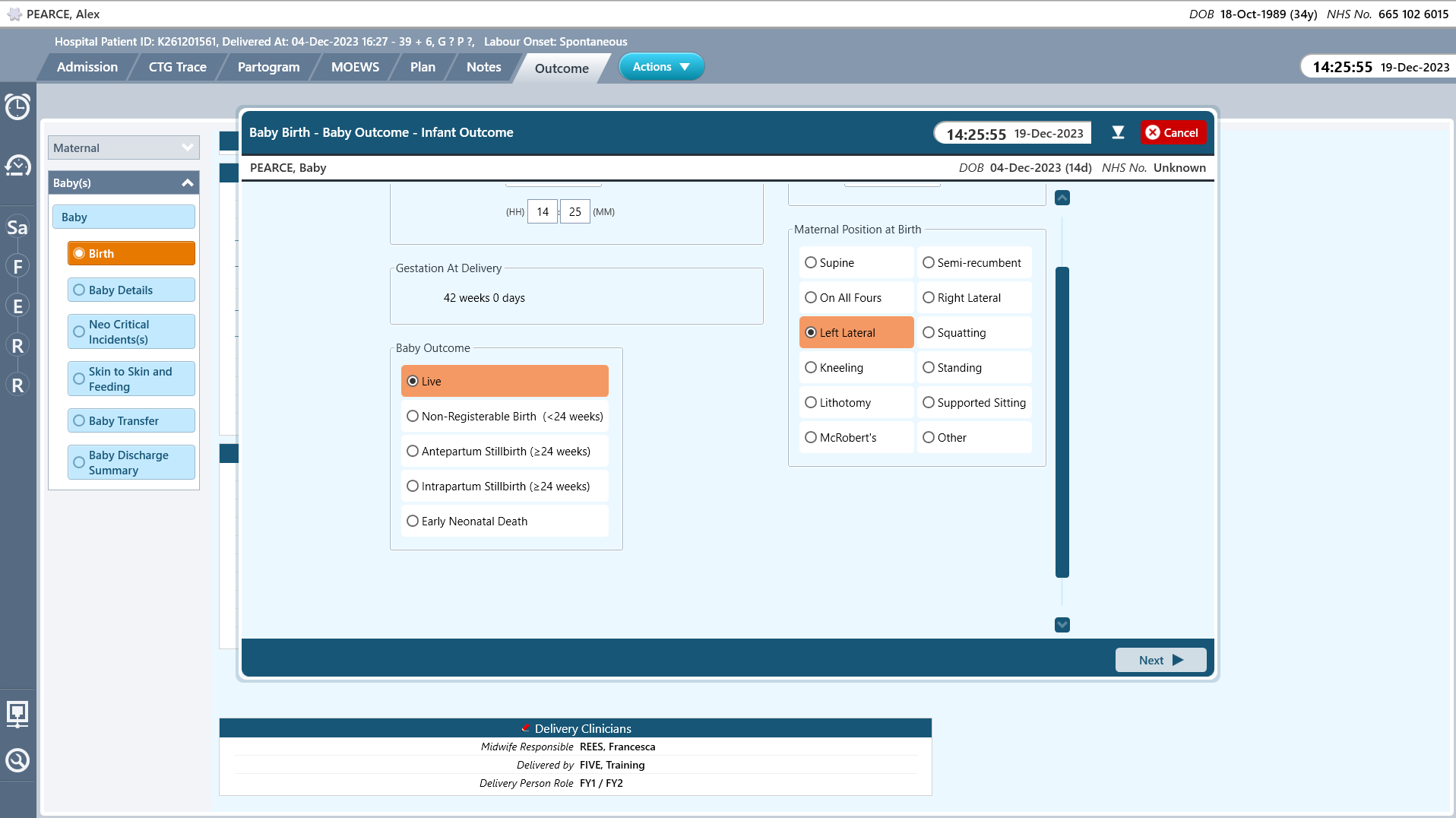Click the 'REES, Francesca' midwife name
Image resolution: width=1456 pixels, height=818 pixels.
(x=617, y=747)
